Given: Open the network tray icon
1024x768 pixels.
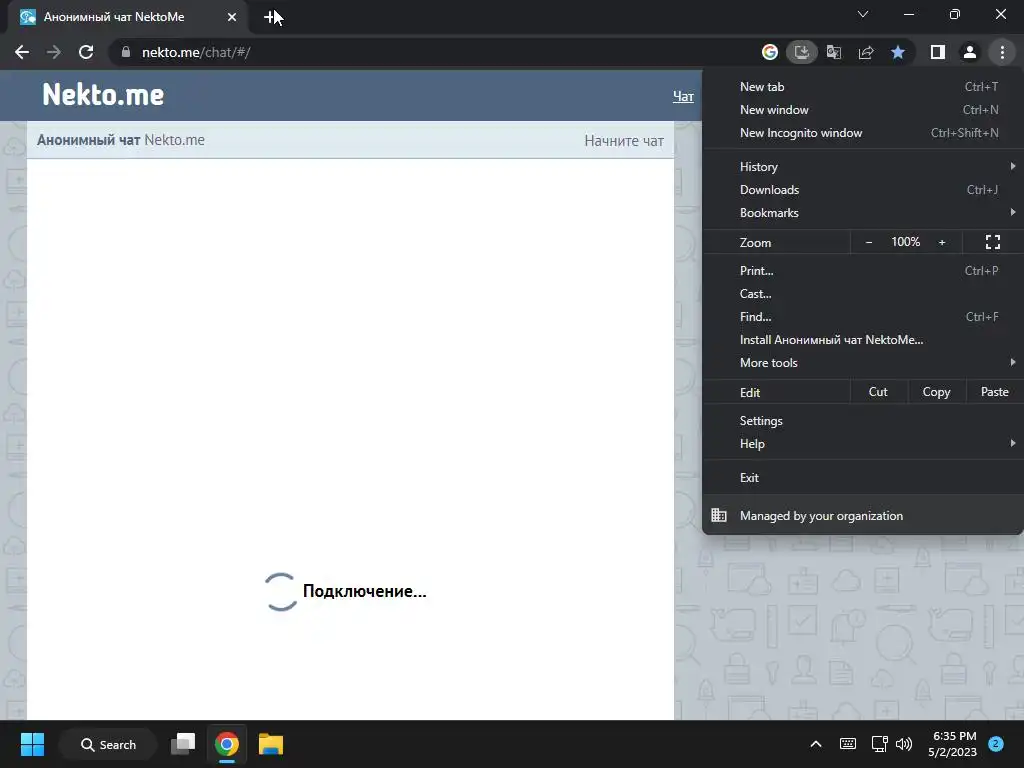Looking at the screenshot, I should click(880, 744).
